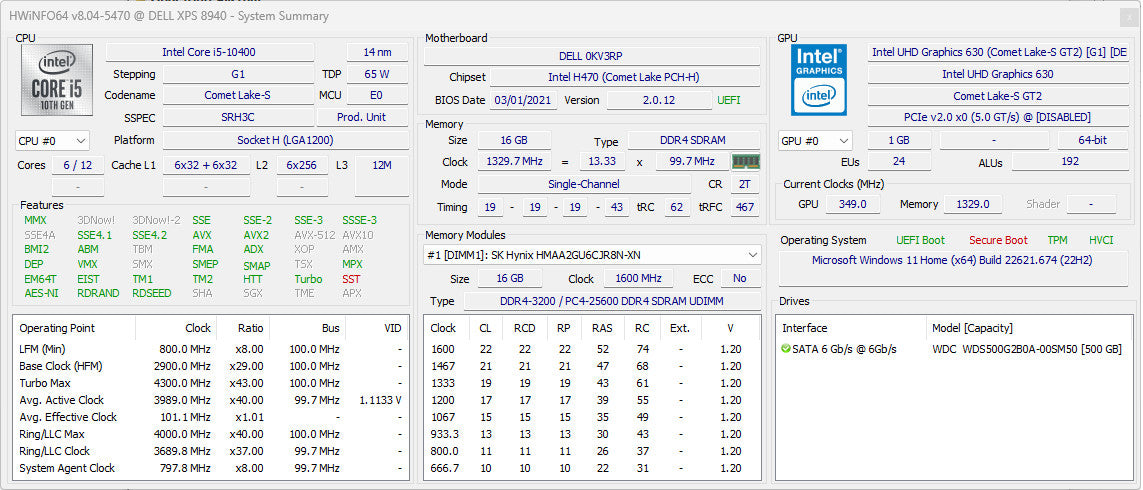Click the tRFC 467 value
This screenshot has width=1143, height=490.
(x=744, y=208)
